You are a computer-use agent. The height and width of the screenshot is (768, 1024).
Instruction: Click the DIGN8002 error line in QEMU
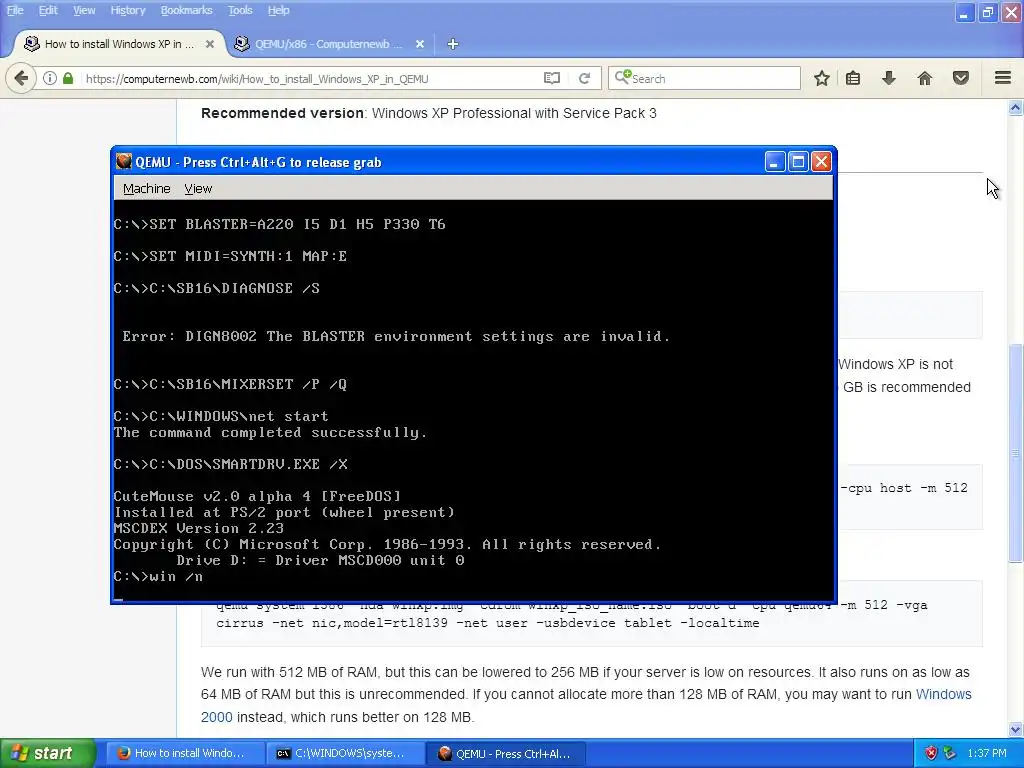(x=396, y=336)
